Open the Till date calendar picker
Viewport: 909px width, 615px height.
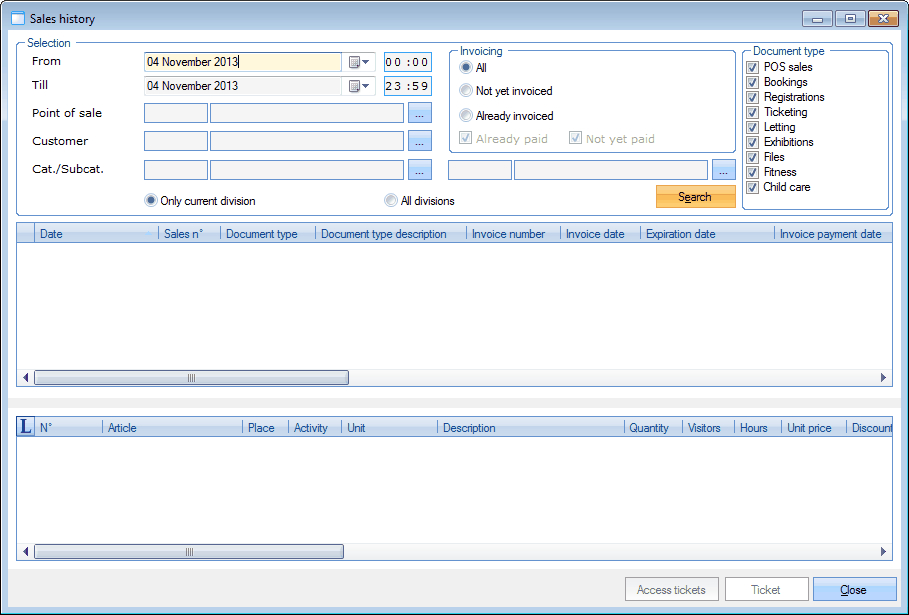[x=359, y=87]
